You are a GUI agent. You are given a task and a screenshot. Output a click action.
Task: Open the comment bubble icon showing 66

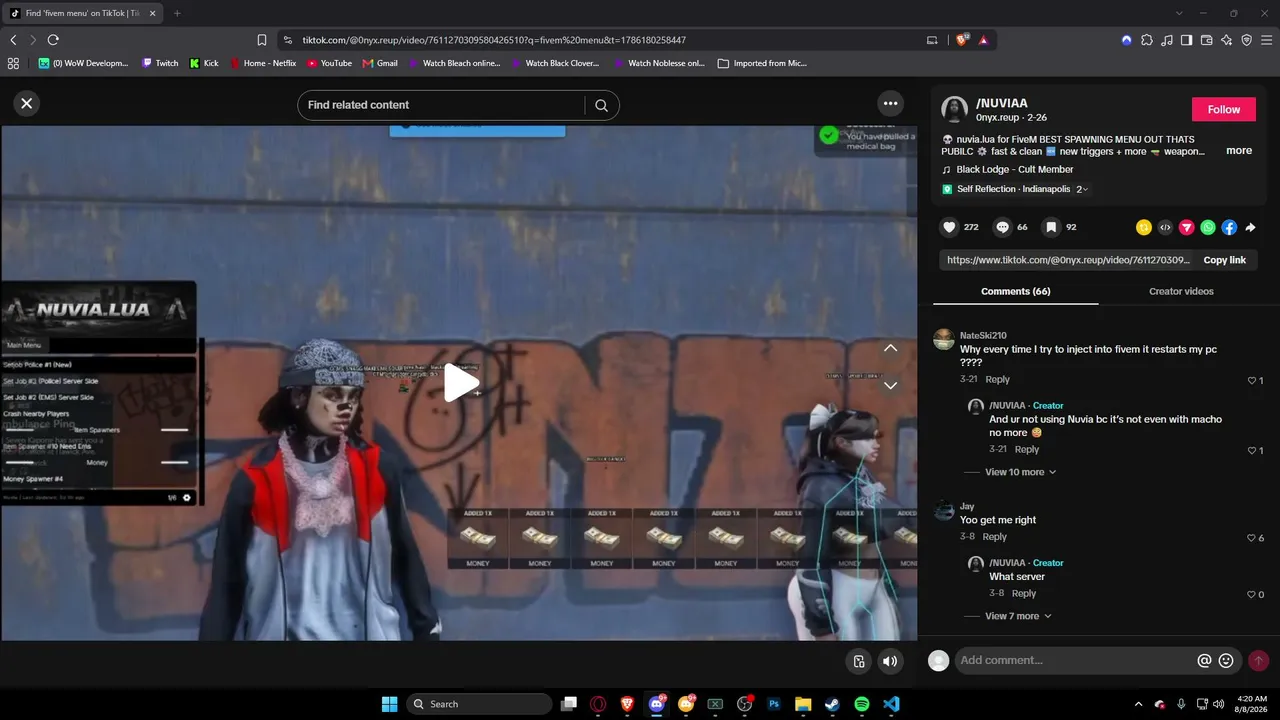tap(1002, 227)
